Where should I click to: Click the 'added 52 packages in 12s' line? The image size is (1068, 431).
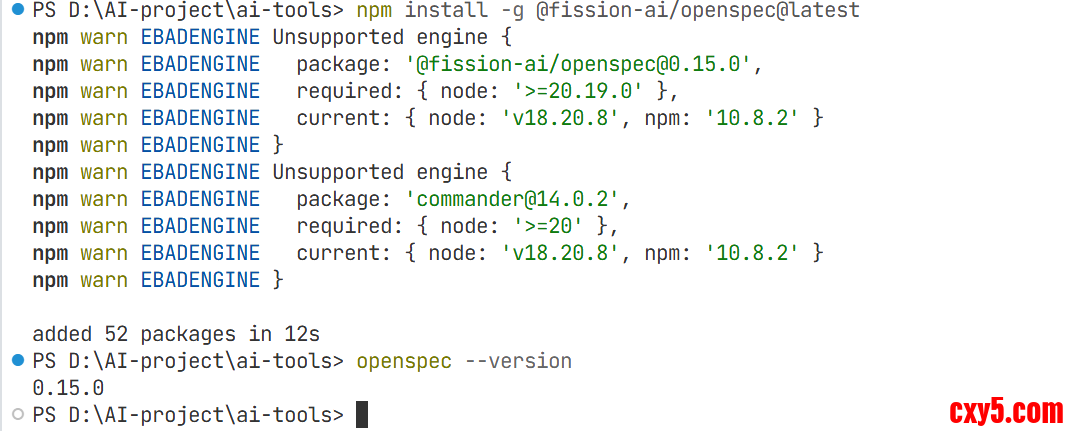click(x=175, y=333)
